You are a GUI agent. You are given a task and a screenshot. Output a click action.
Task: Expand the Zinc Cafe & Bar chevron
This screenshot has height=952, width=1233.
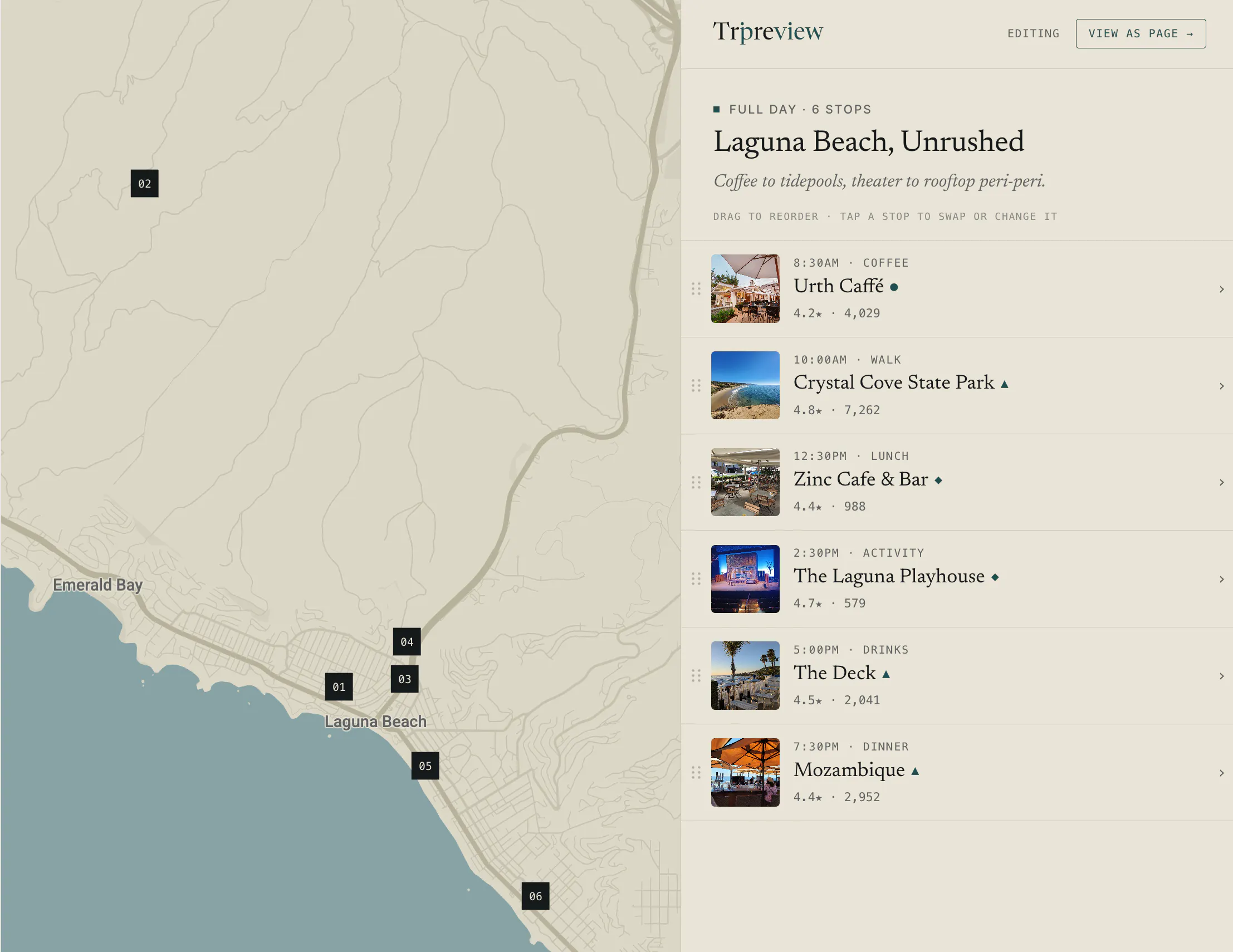[1221, 483]
